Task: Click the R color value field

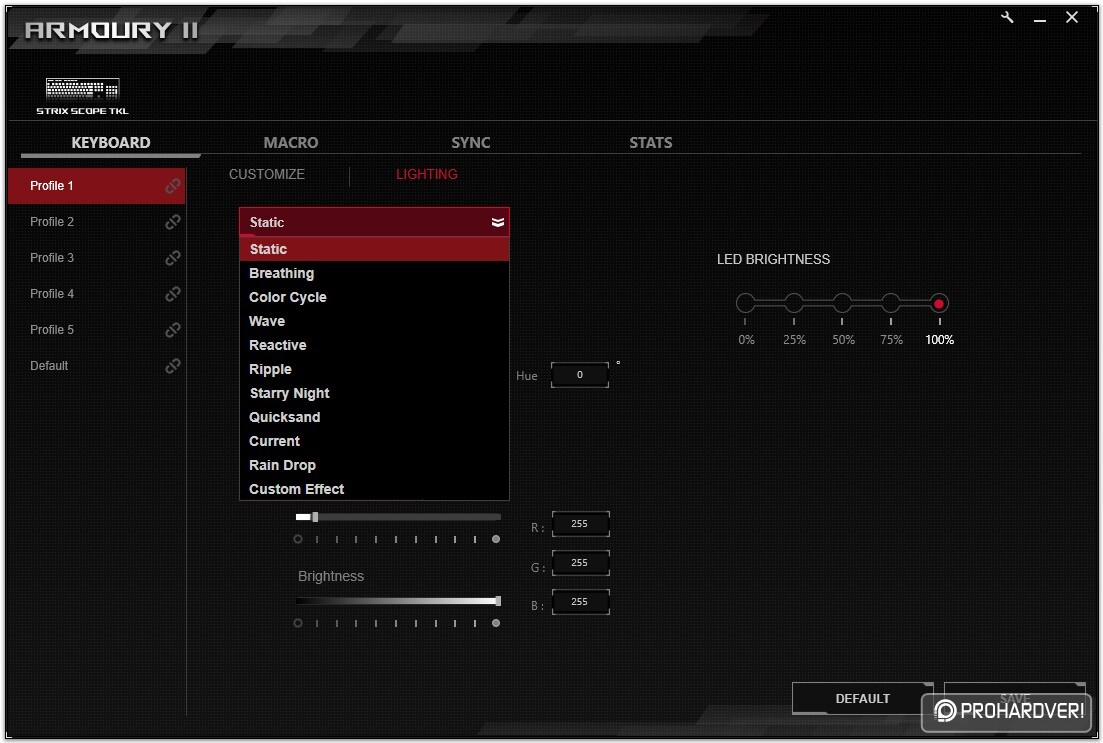Action: [x=580, y=523]
